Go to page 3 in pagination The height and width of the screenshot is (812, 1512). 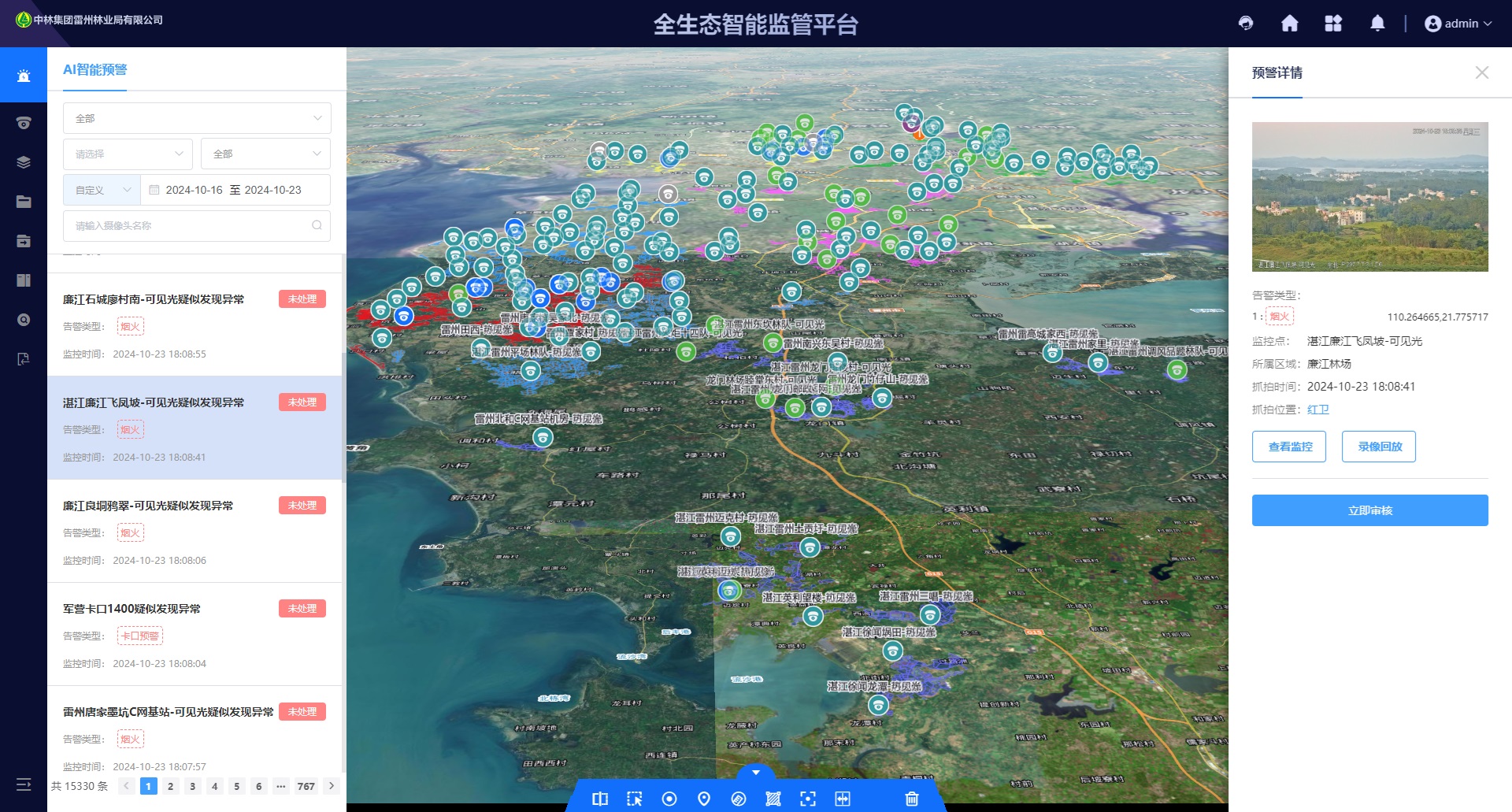point(193,786)
